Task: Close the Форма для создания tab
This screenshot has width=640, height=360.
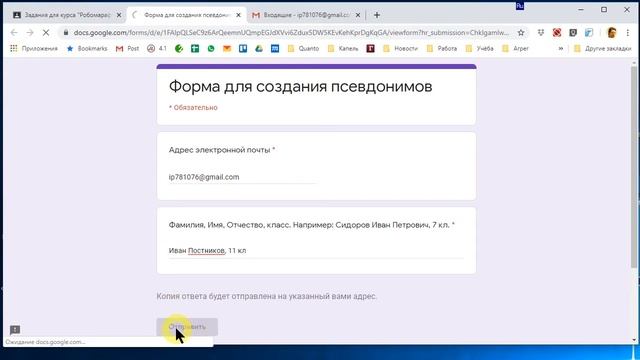Action: point(238,15)
